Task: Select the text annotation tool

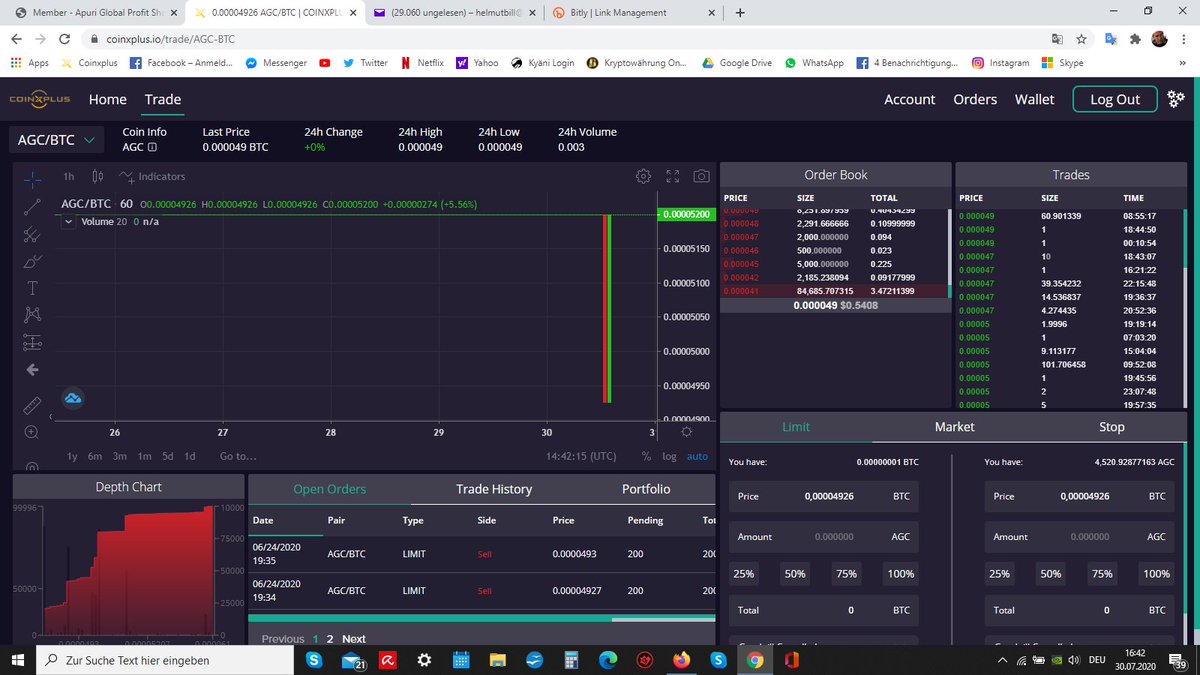Action: (x=32, y=288)
